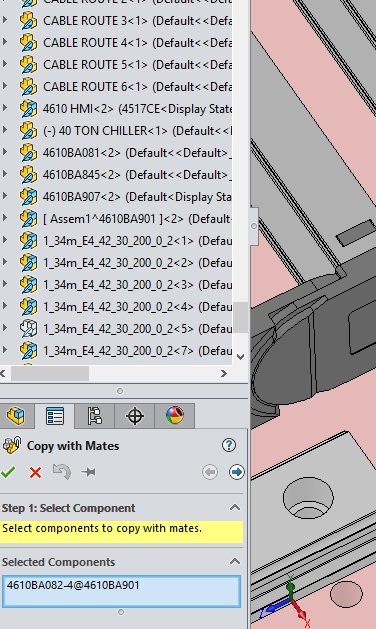Expand the 4610BA907<2> tree node
Screen dimensions: 376x629
(x=5, y=196)
